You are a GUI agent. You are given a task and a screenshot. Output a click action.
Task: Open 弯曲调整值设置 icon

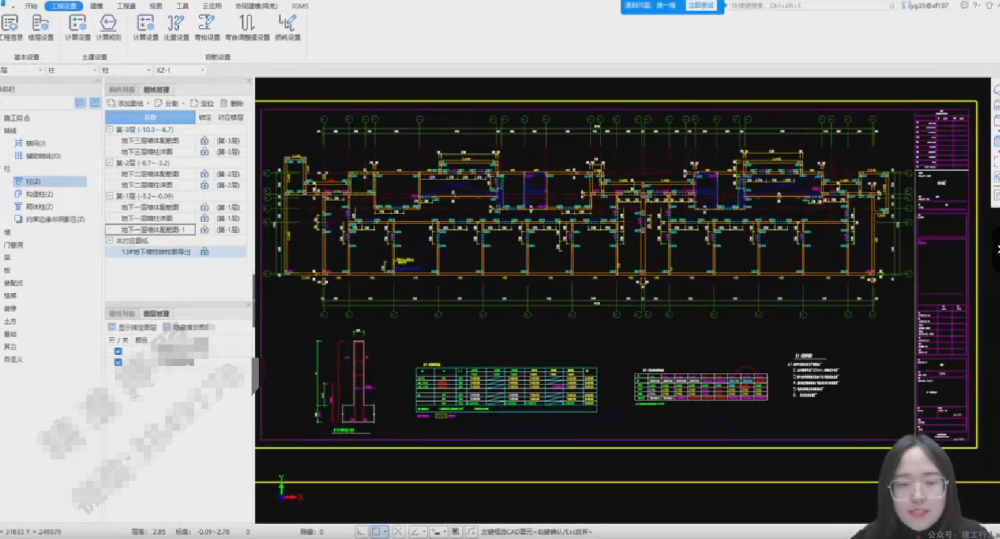point(247,27)
